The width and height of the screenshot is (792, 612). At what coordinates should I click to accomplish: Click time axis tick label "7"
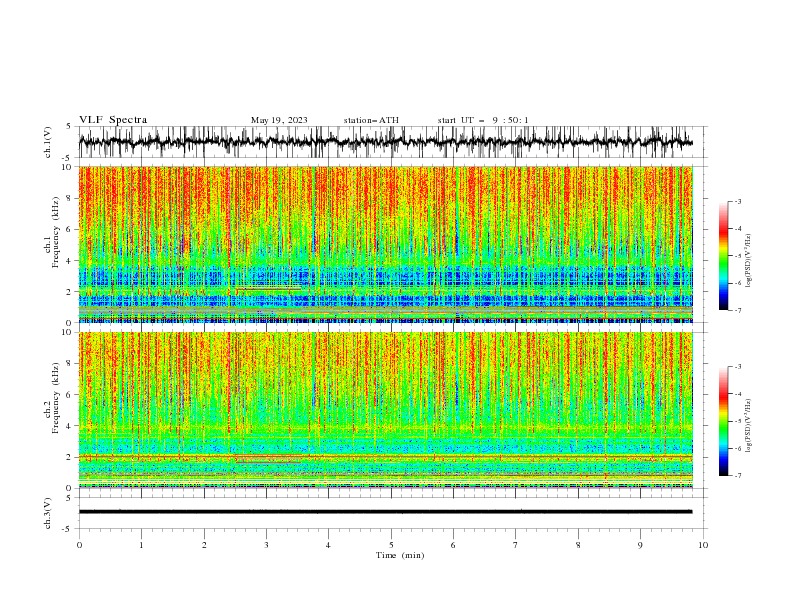point(516,545)
